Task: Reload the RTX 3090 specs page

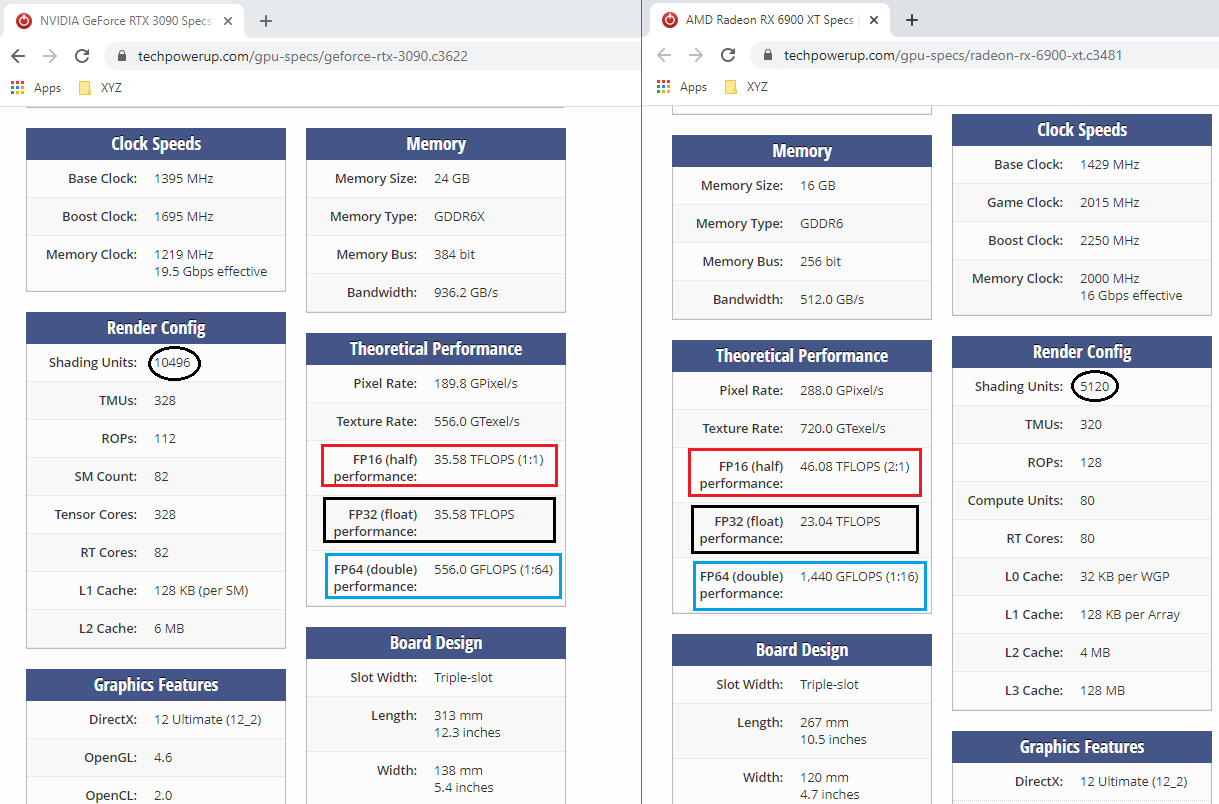Action: (x=82, y=56)
